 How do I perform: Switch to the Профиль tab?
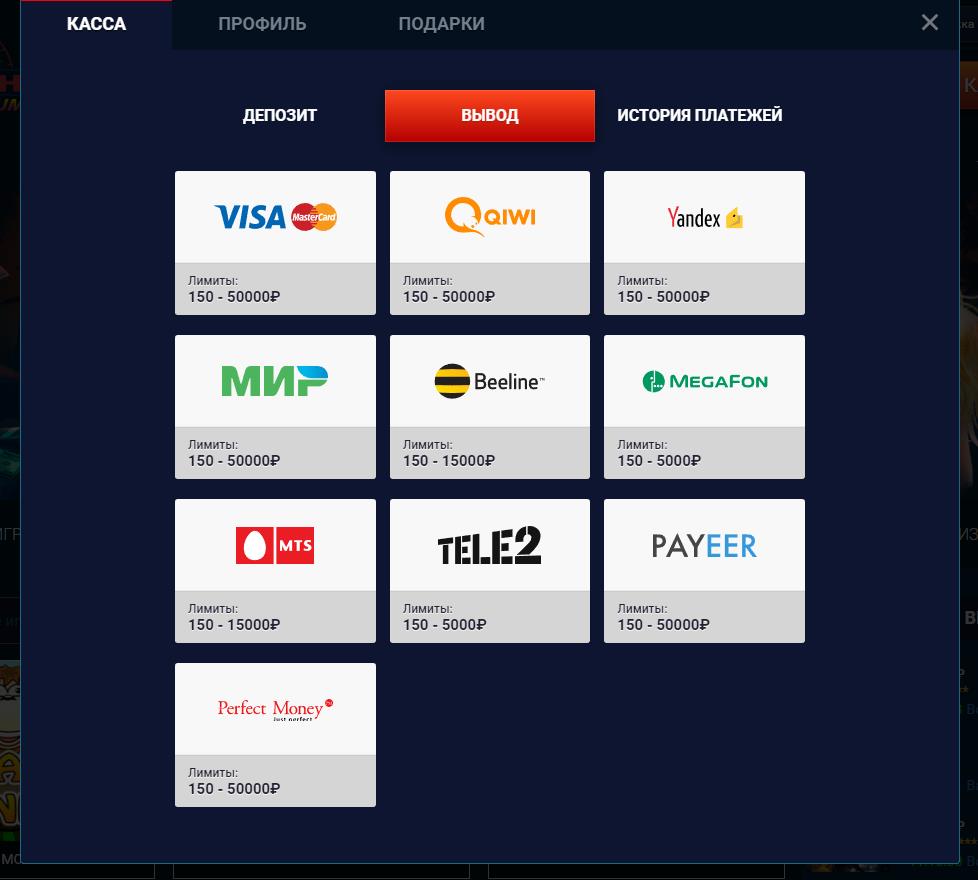pyautogui.click(x=262, y=24)
